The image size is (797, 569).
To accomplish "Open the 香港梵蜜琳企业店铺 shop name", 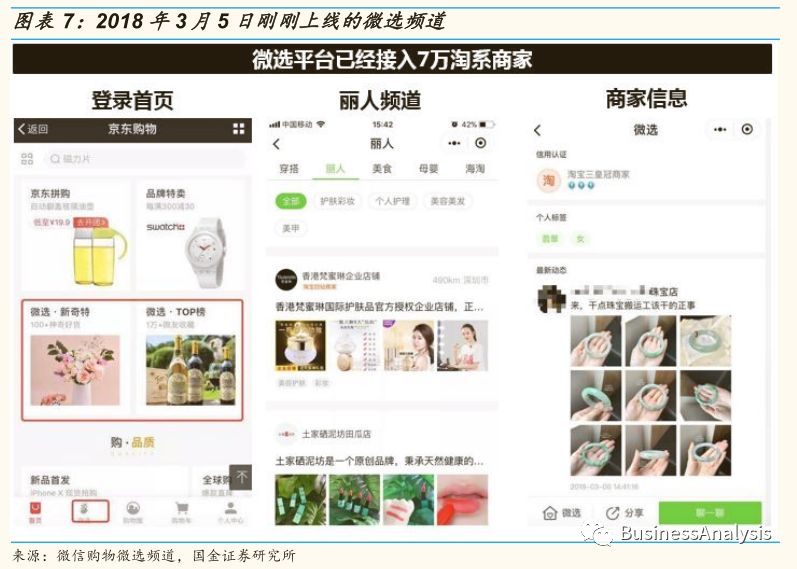I will (341, 276).
